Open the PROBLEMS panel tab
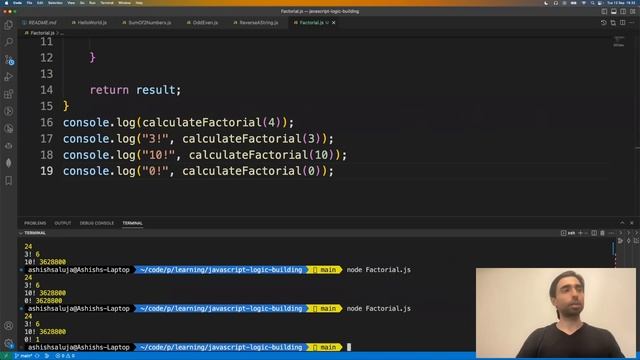The height and width of the screenshot is (360, 640). pos(35,223)
